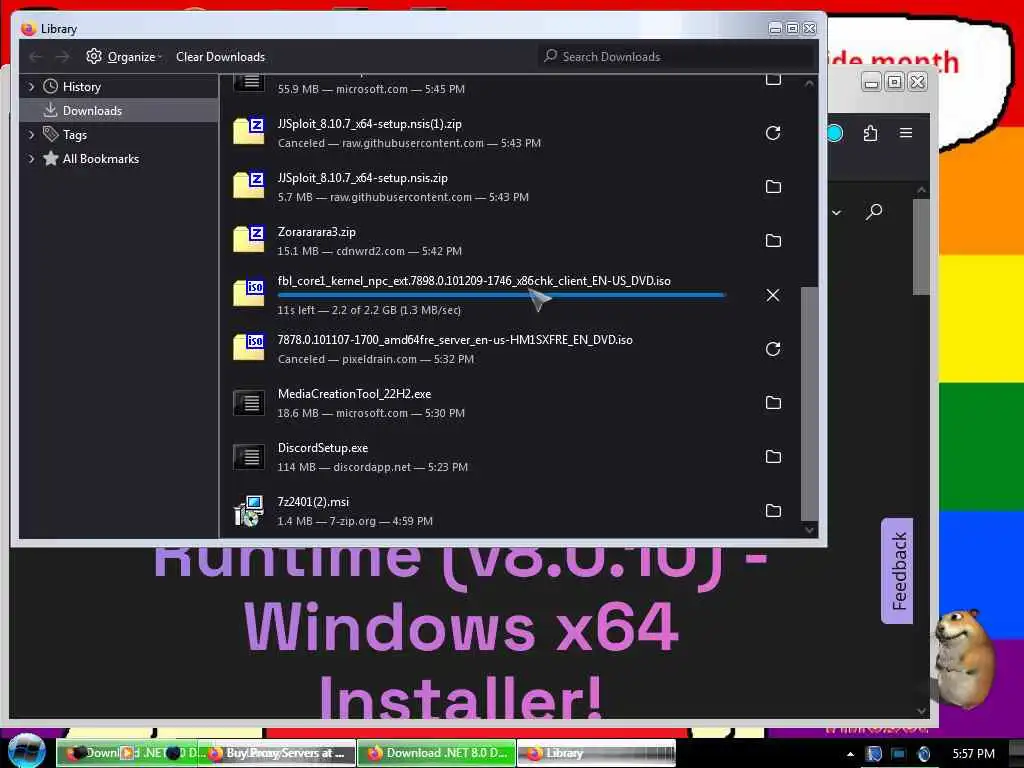
Task: Show 7z2401(2).msi in folder
Action: tap(773, 511)
